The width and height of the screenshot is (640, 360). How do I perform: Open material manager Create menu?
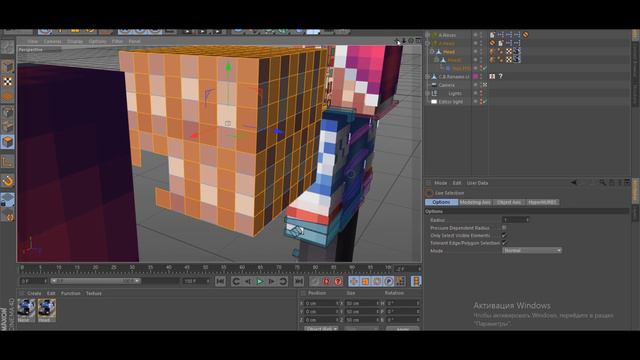point(34,293)
